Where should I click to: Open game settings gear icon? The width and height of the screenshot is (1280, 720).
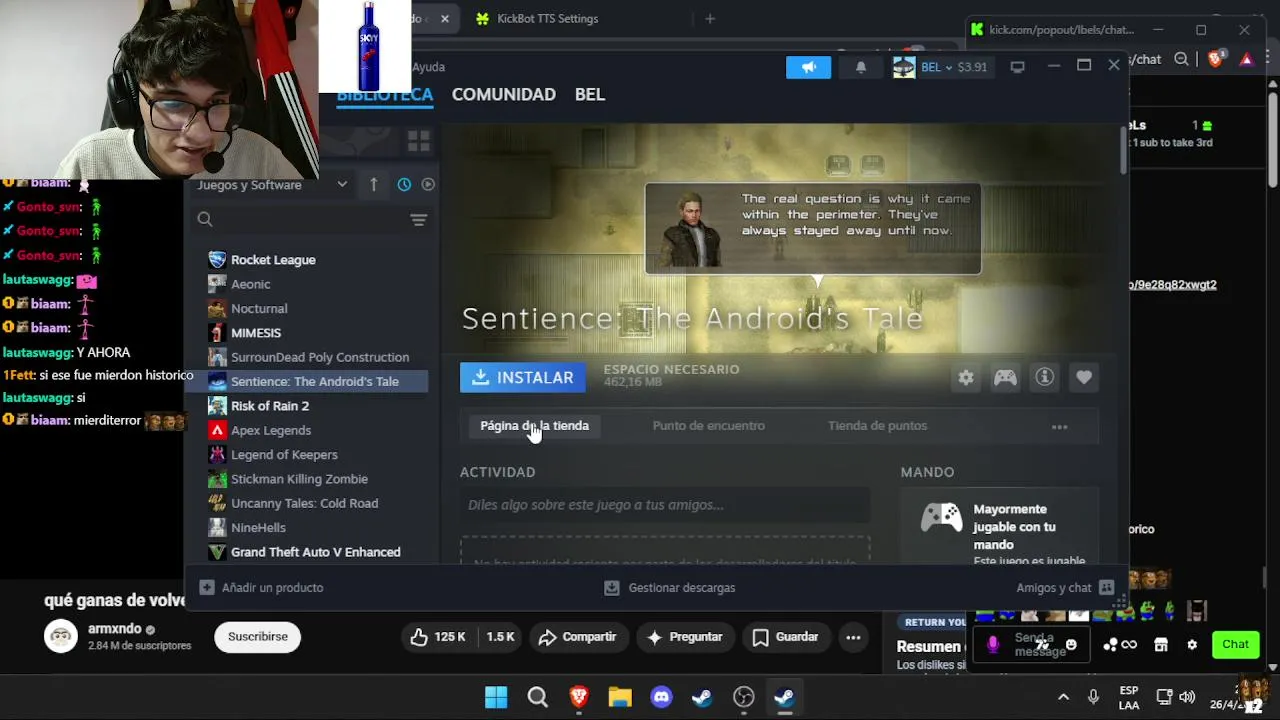[x=965, y=378]
